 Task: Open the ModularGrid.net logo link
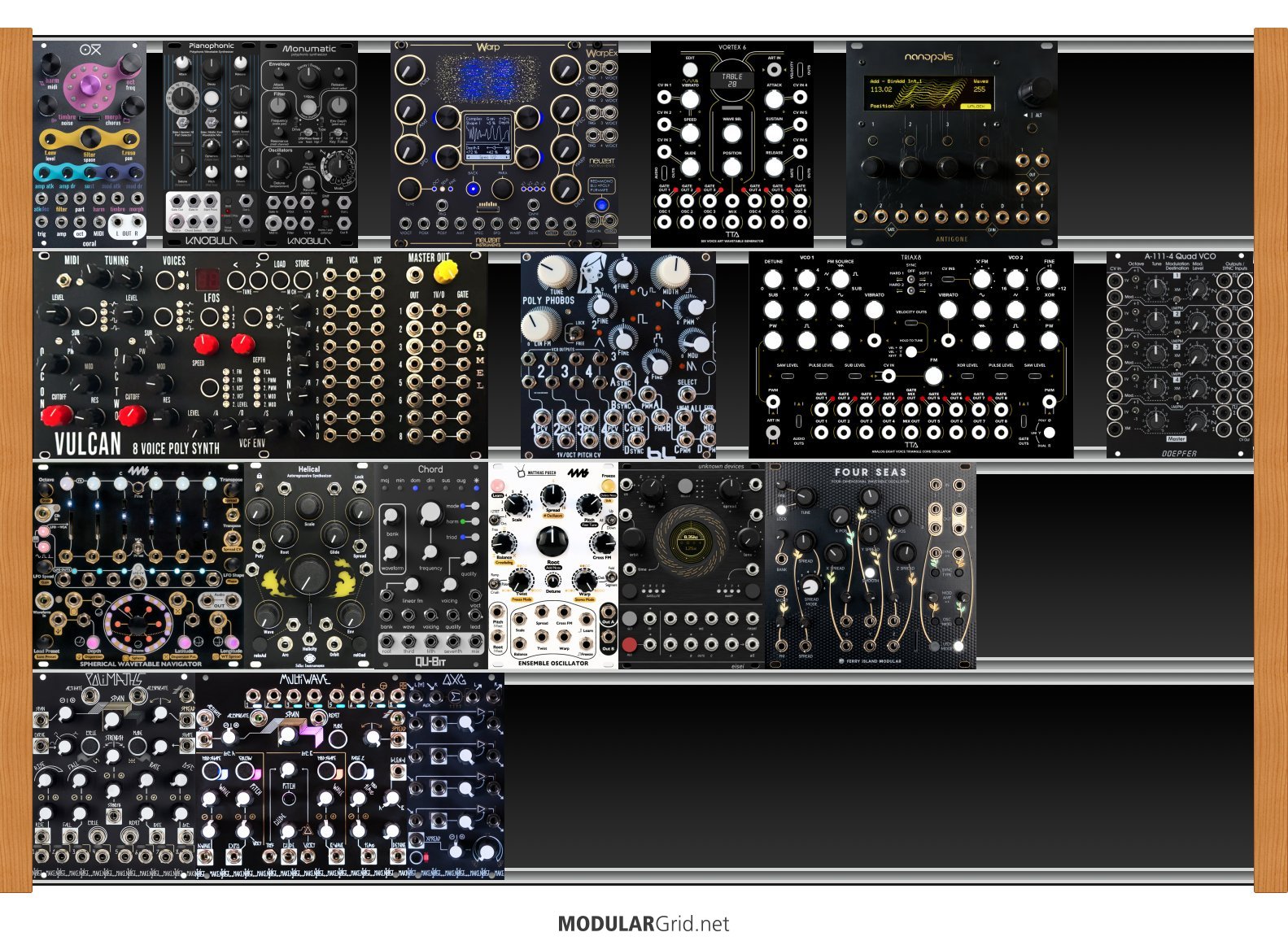(x=644, y=924)
